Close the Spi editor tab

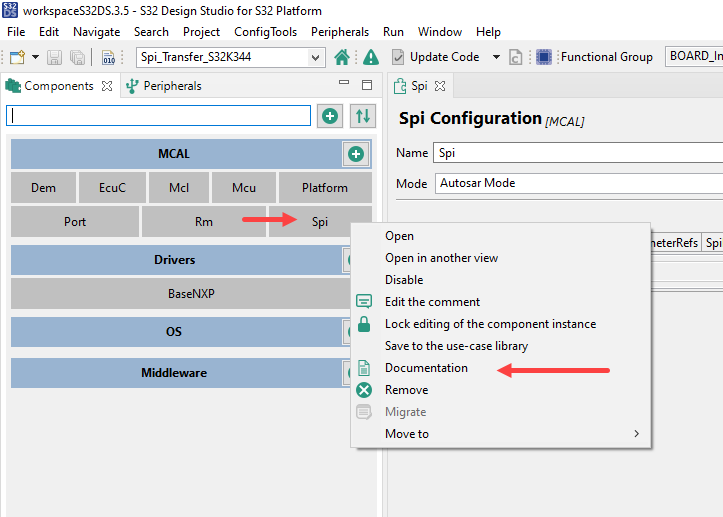pos(439,86)
